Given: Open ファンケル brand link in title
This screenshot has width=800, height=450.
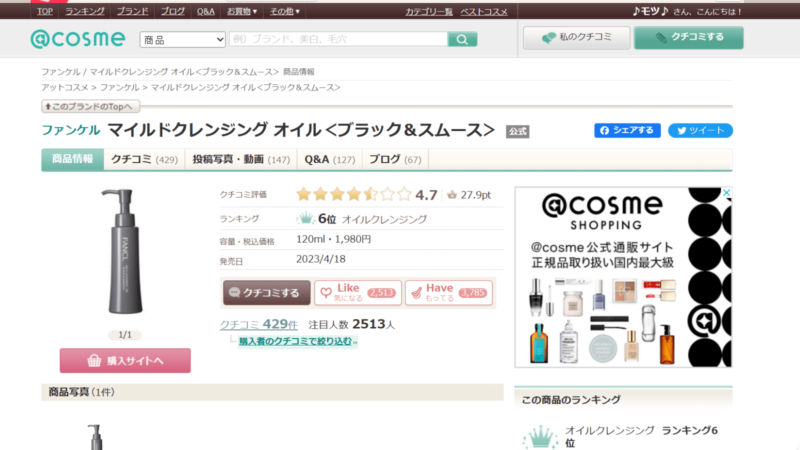Looking at the screenshot, I should (x=70, y=130).
